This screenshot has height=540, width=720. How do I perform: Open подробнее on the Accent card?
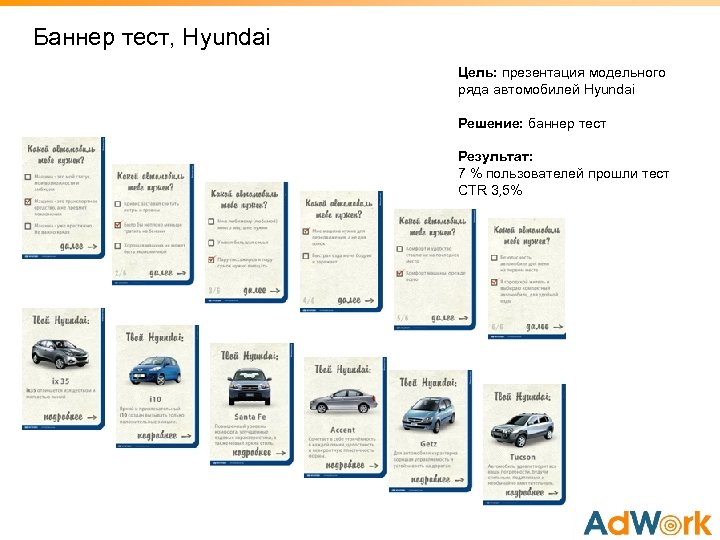[352, 465]
